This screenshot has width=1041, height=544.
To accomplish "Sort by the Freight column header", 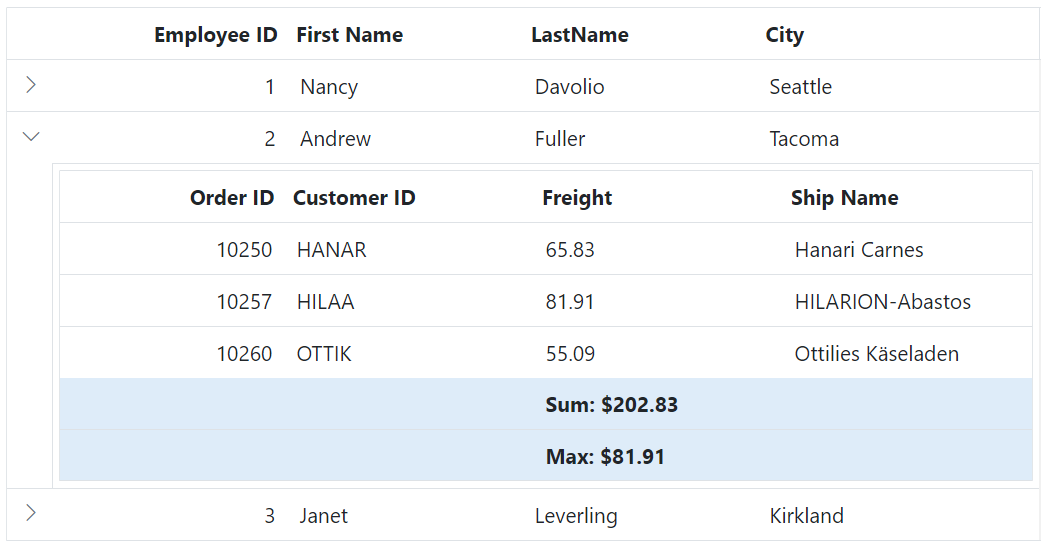I will point(577,198).
